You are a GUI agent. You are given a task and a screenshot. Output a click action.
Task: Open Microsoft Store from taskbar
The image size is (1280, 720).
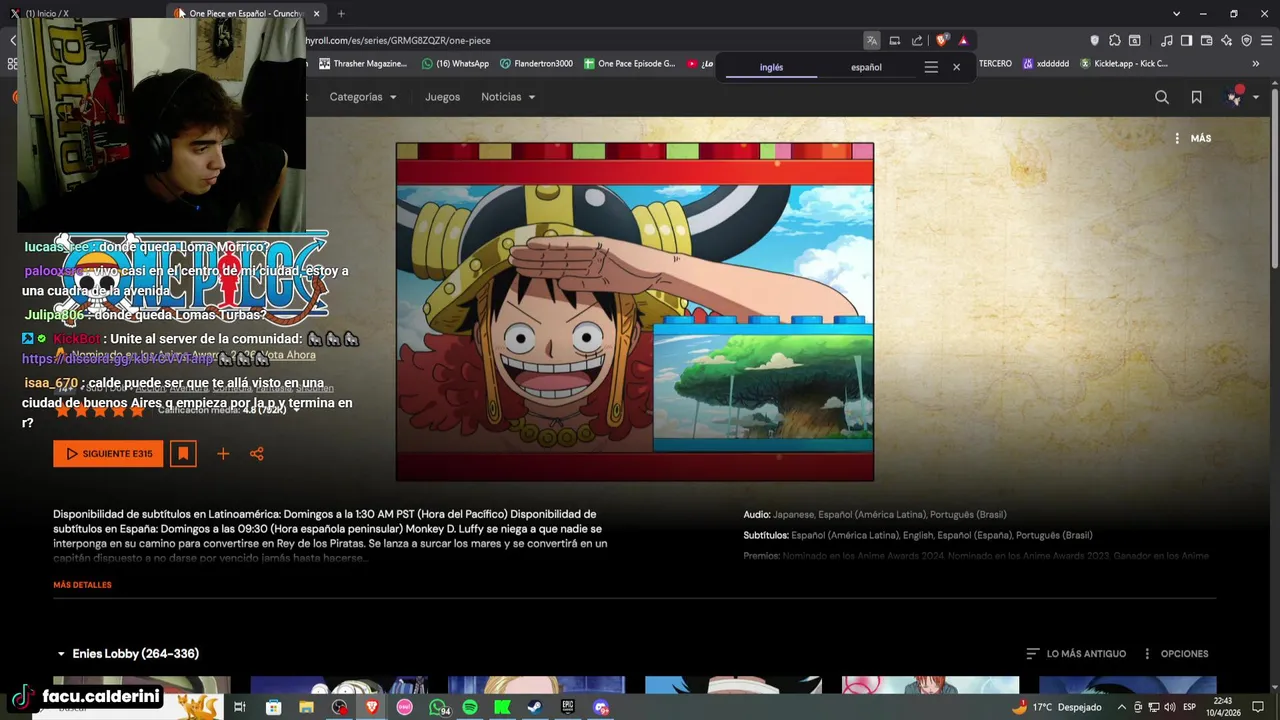(x=273, y=707)
